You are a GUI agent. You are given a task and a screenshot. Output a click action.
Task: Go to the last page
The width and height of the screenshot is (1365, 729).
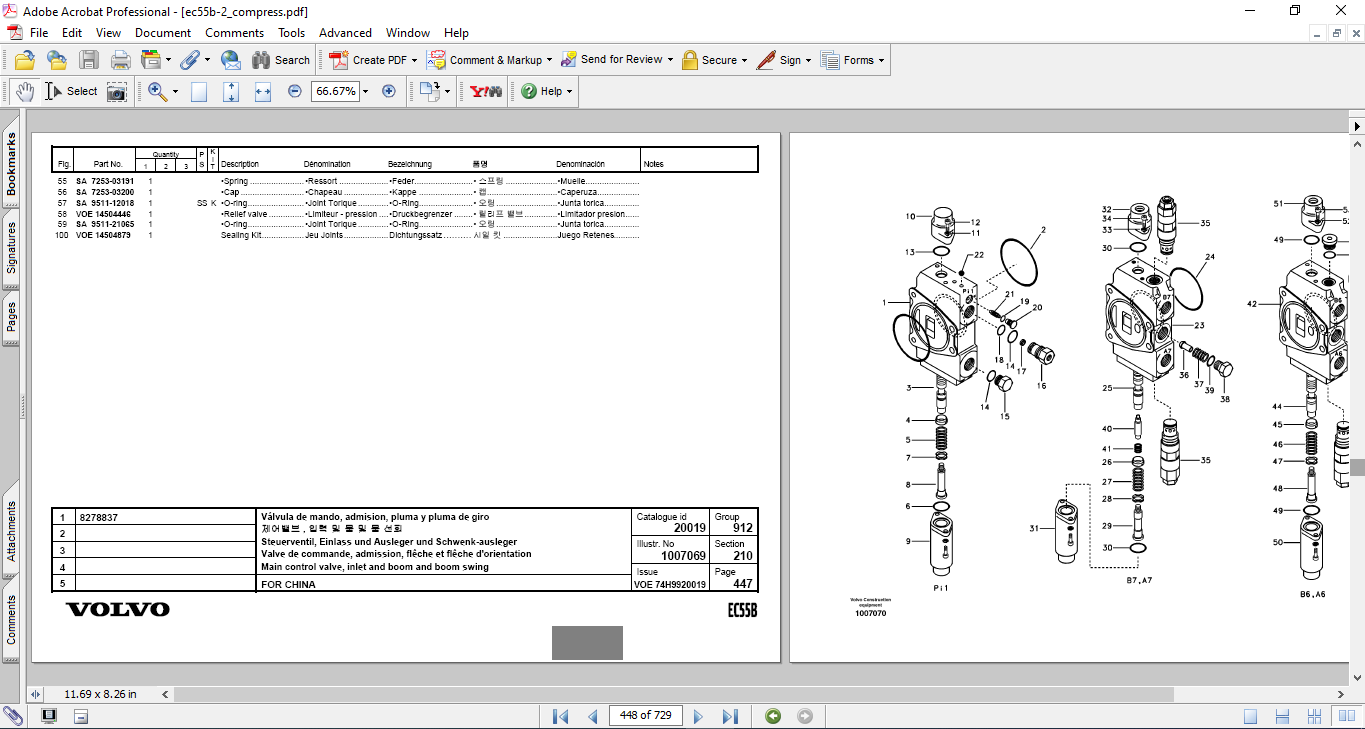coord(730,716)
